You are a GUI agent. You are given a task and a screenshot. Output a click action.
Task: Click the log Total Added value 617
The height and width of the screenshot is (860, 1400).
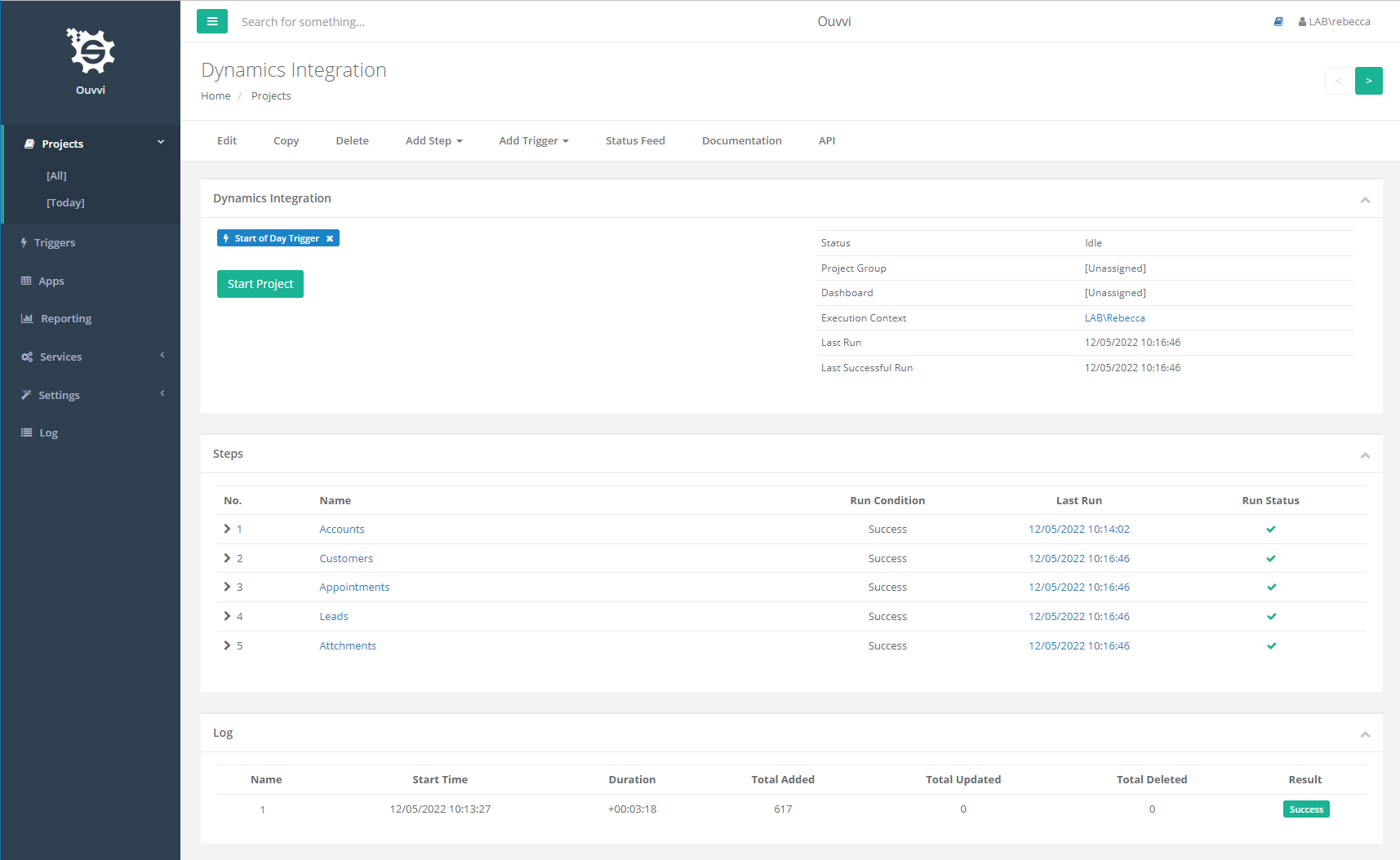point(783,809)
